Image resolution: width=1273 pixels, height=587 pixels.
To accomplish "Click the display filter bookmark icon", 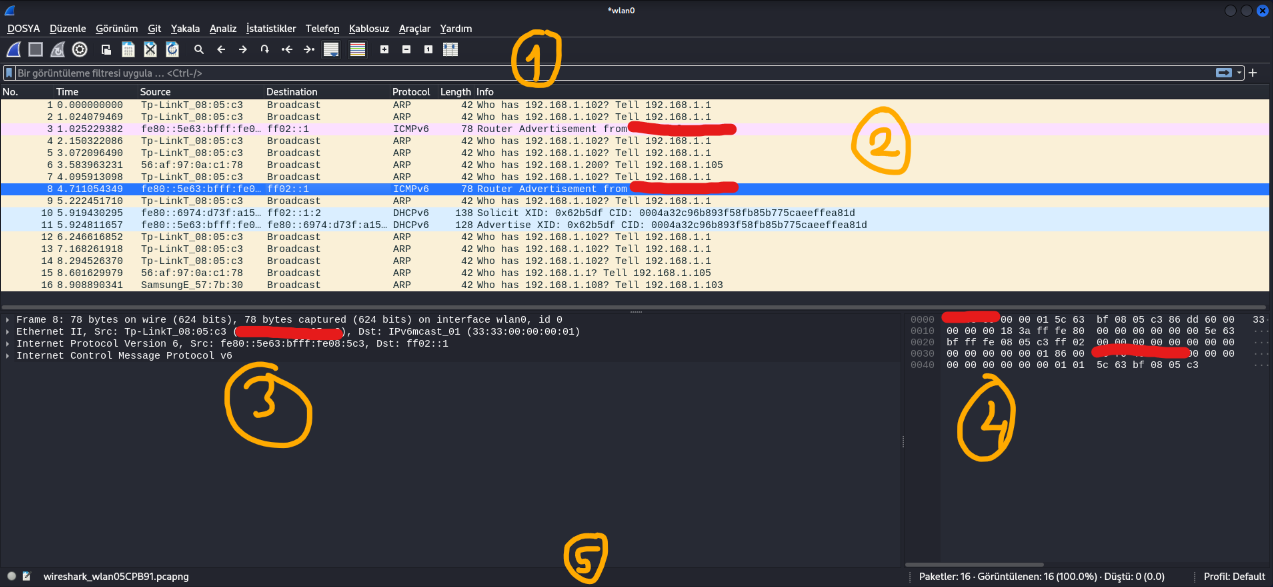I will tap(9, 73).
